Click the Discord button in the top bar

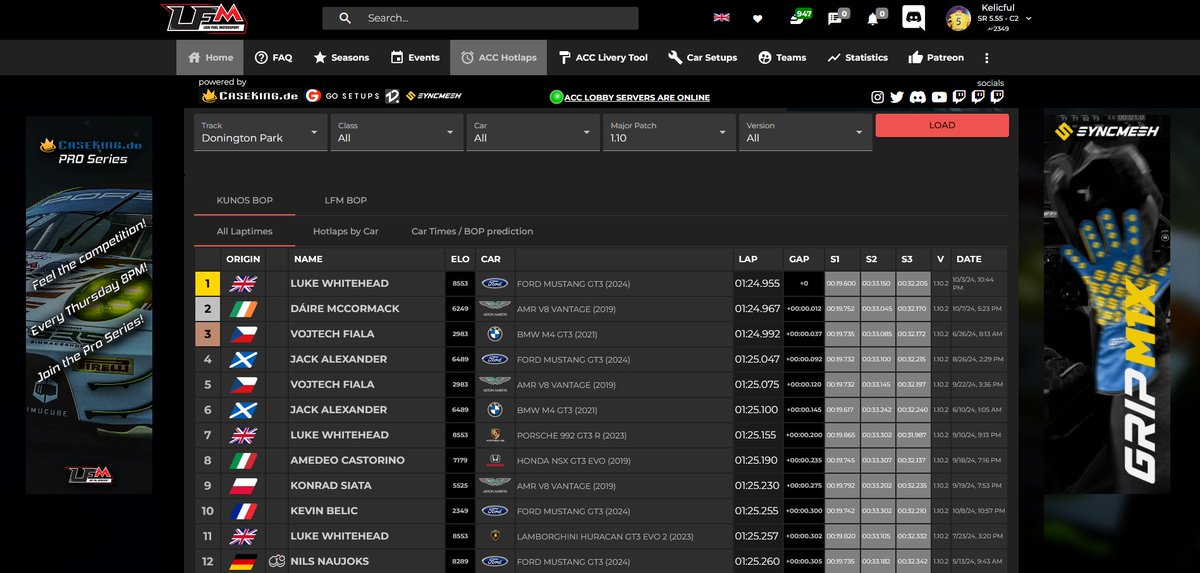point(913,18)
